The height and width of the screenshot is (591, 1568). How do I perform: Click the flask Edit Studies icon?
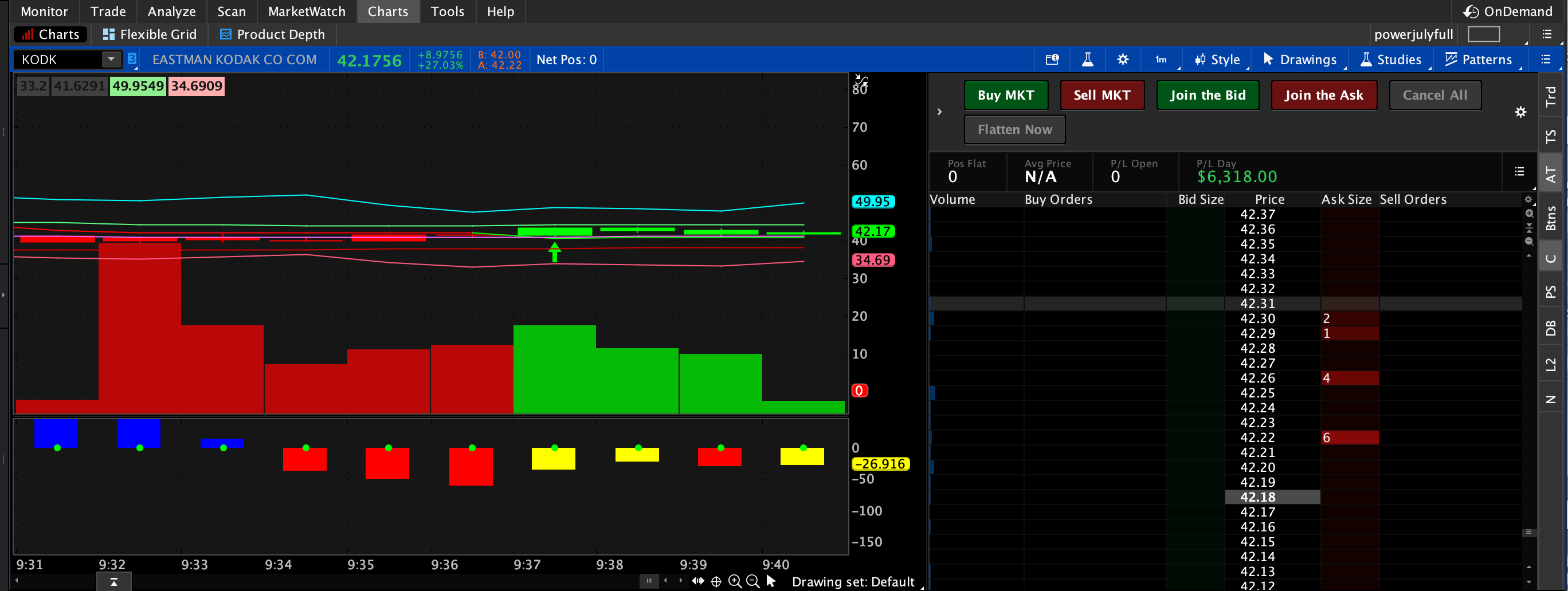pyautogui.click(x=1087, y=60)
